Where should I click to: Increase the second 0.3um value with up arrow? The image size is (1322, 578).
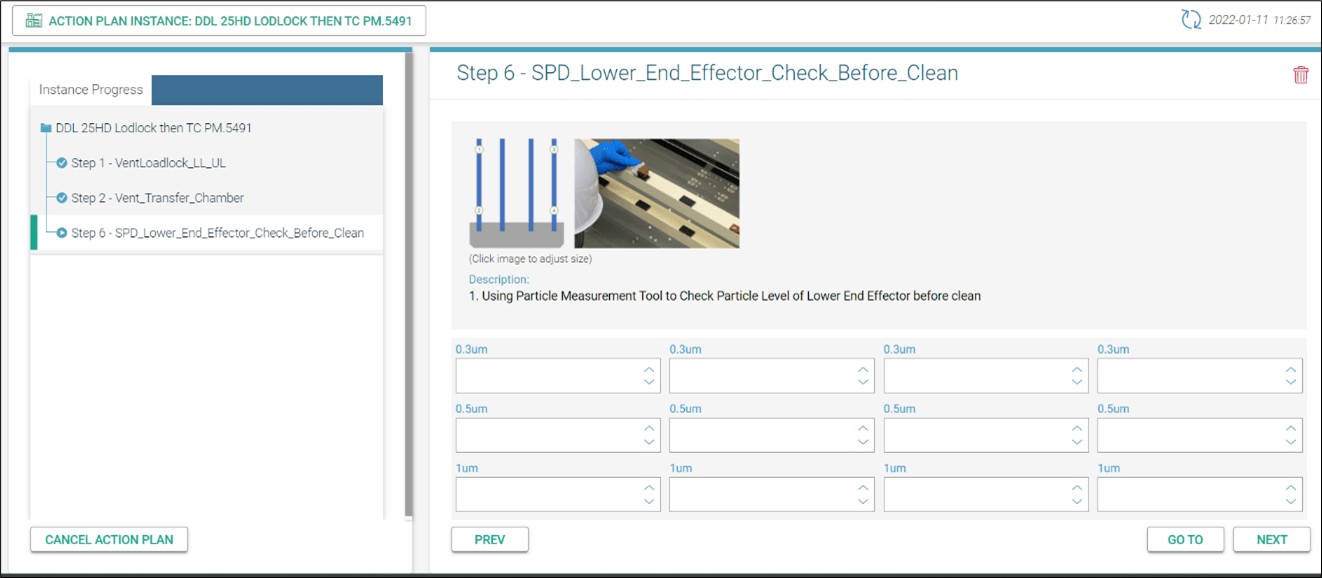pyautogui.click(x=863, y=369)
